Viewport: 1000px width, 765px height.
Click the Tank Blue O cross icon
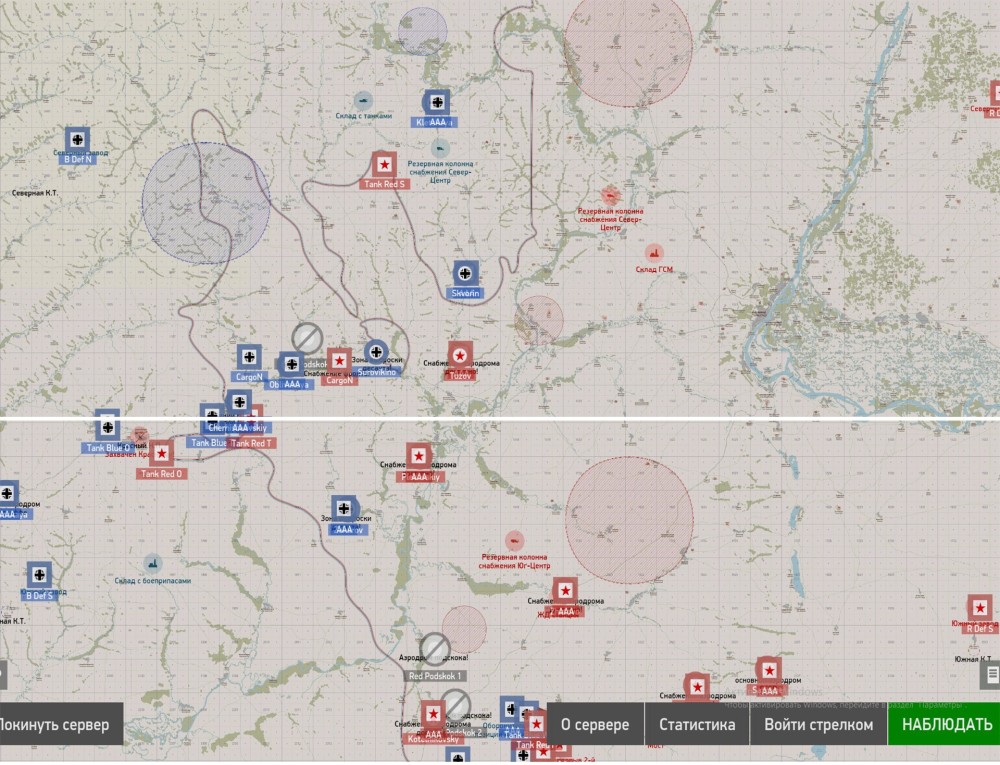pos(107,426)
